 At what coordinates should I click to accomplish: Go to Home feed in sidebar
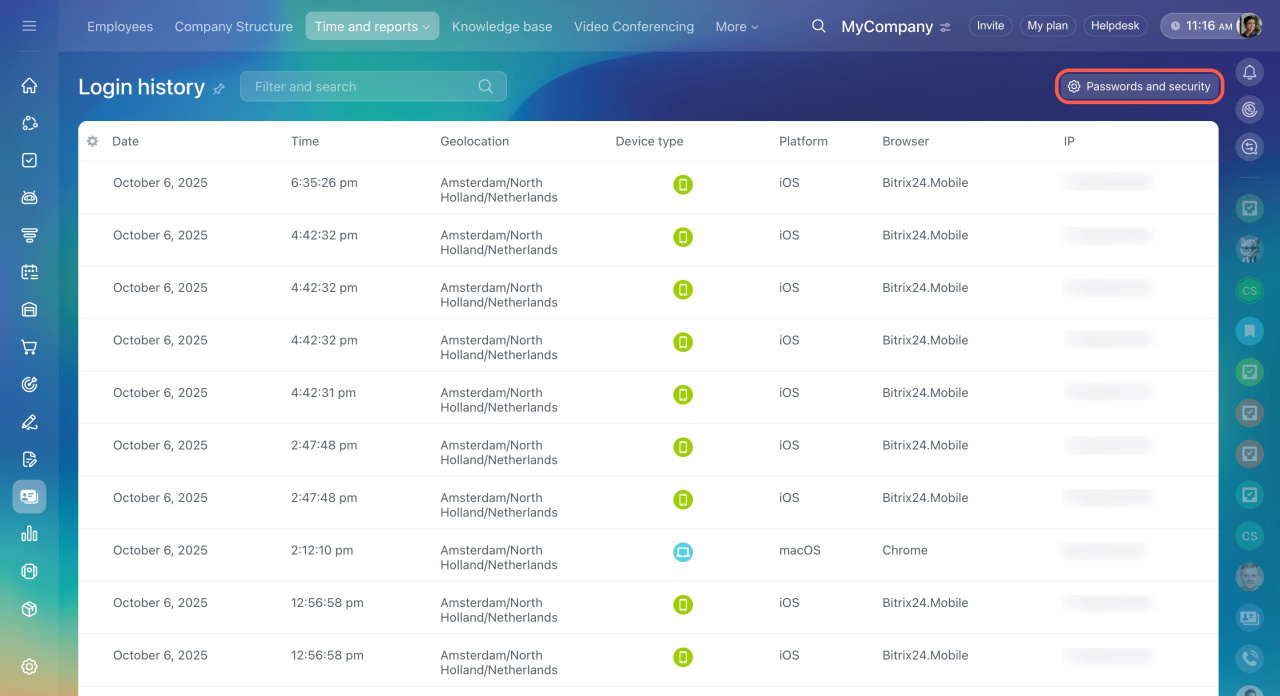pos(29,86)
